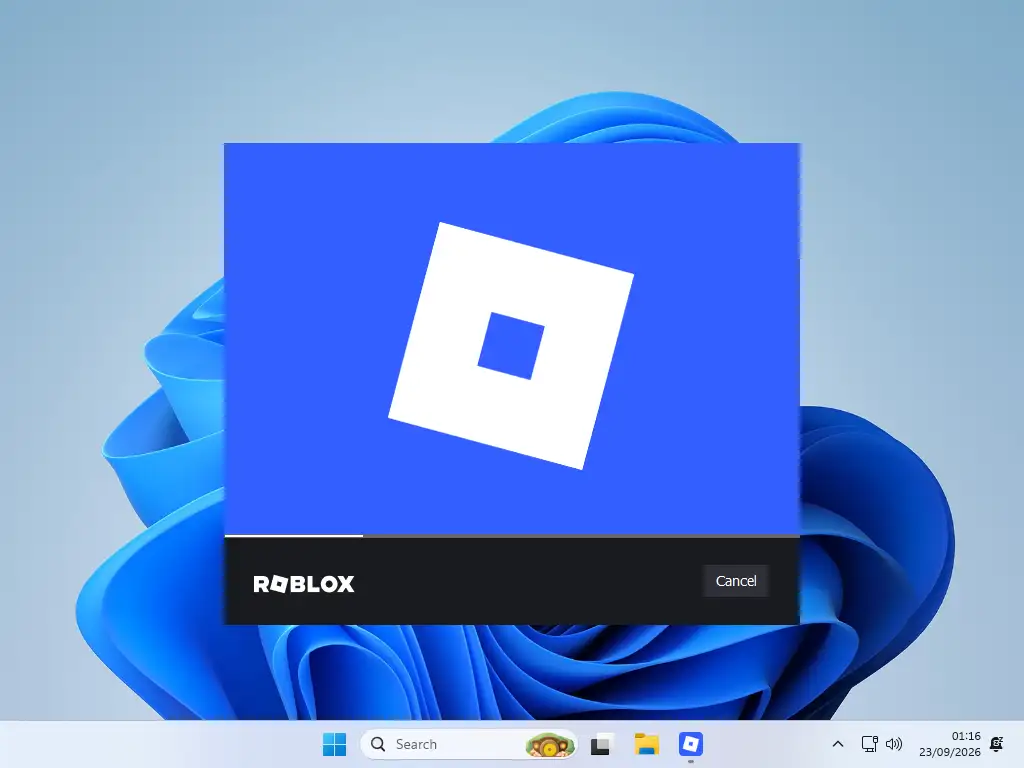Viewport: 1024px width, 768px height.
Task: Cancel the Roblox installation
Action: (735, 581)
